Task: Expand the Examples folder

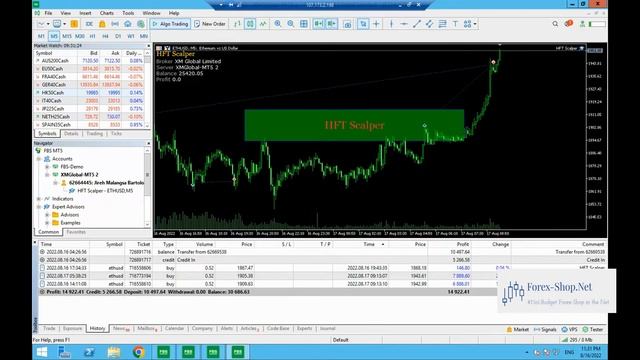Action: click(x=47, y=223)
